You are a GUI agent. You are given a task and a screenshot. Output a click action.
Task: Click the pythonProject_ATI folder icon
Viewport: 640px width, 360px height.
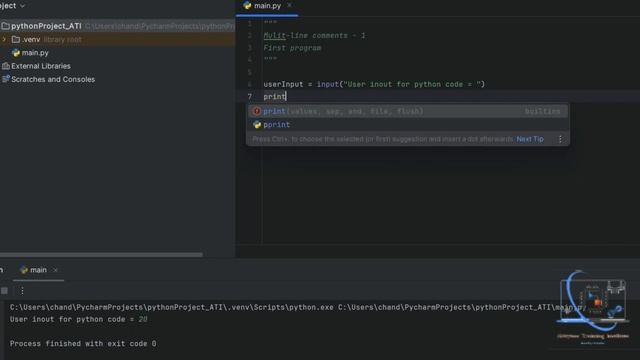pos(6,26)
